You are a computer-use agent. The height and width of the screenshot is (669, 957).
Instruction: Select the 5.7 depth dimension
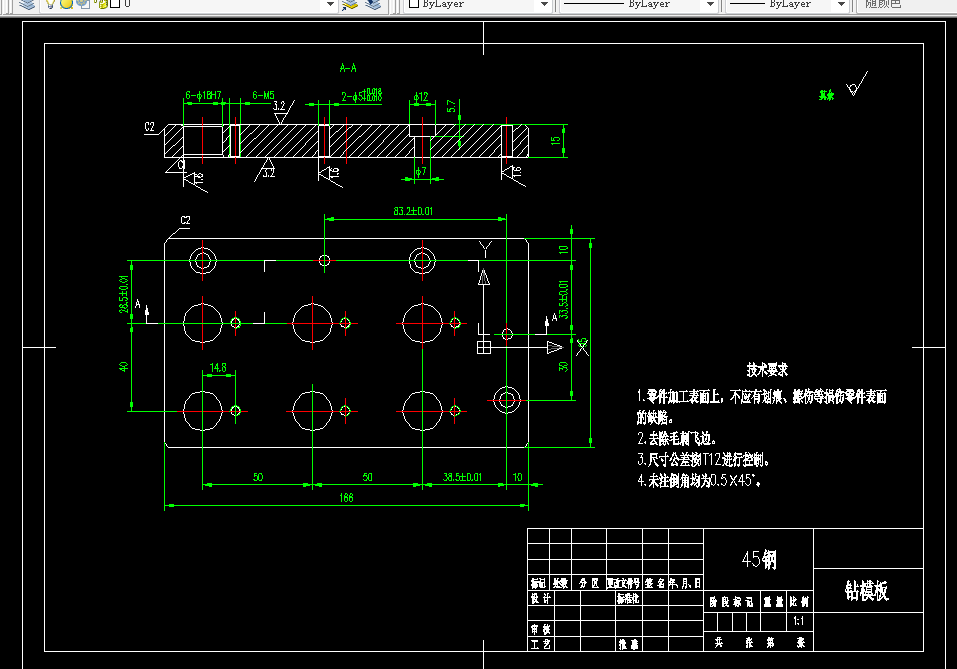pyautogui.click(x=451, y=106)
